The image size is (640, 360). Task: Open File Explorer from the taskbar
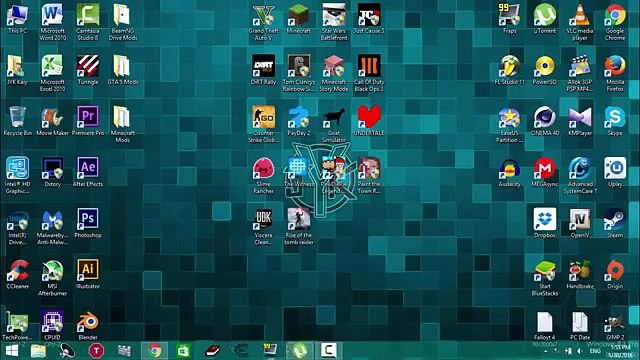[38, 351]
